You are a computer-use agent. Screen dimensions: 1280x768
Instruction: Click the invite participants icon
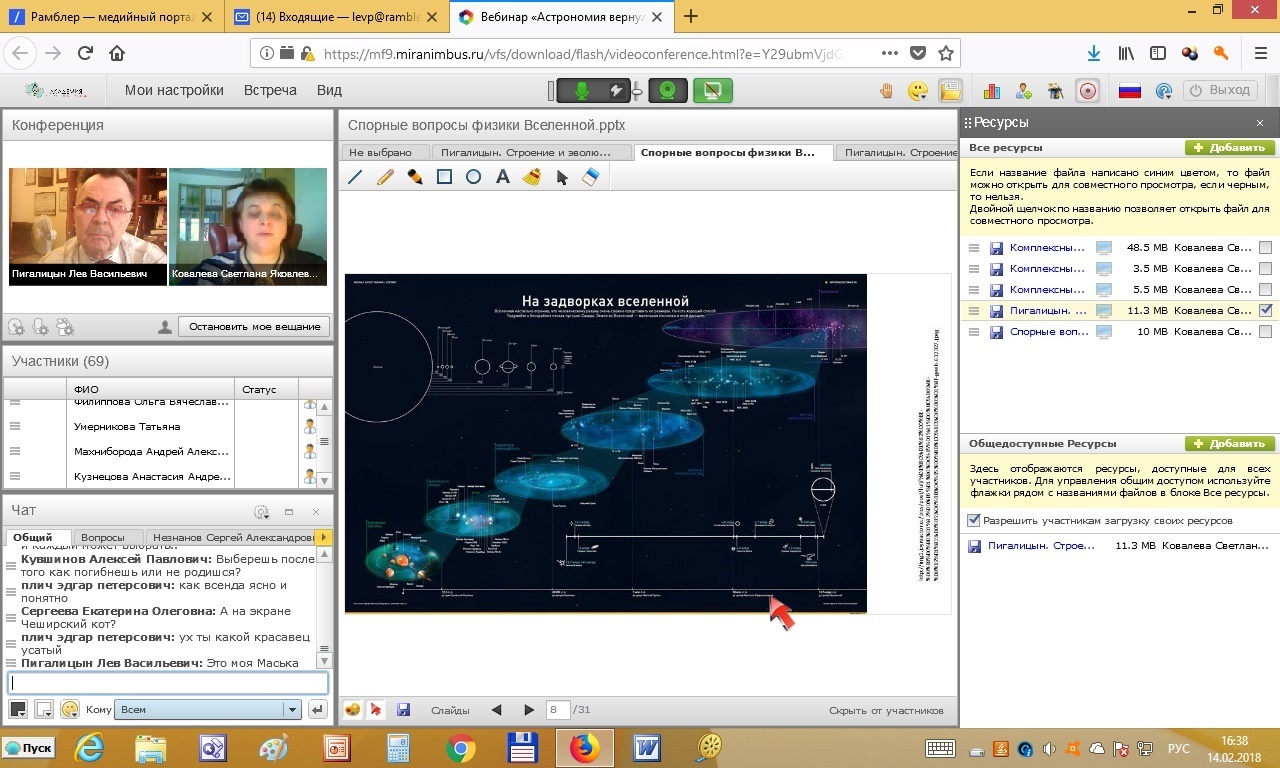coord(1024,90)
